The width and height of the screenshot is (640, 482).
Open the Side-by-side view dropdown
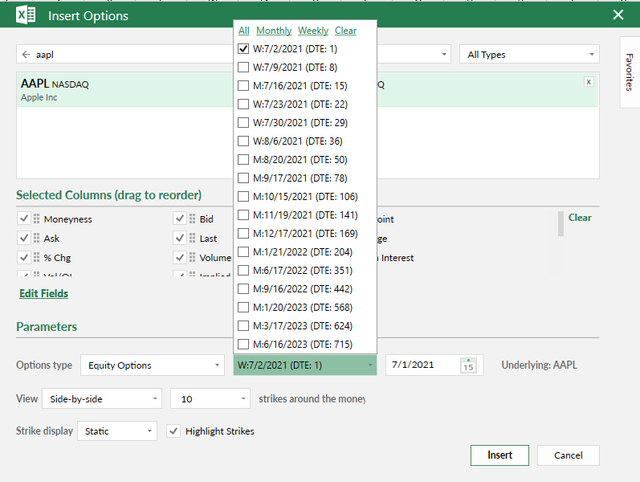tap(102, 399)
